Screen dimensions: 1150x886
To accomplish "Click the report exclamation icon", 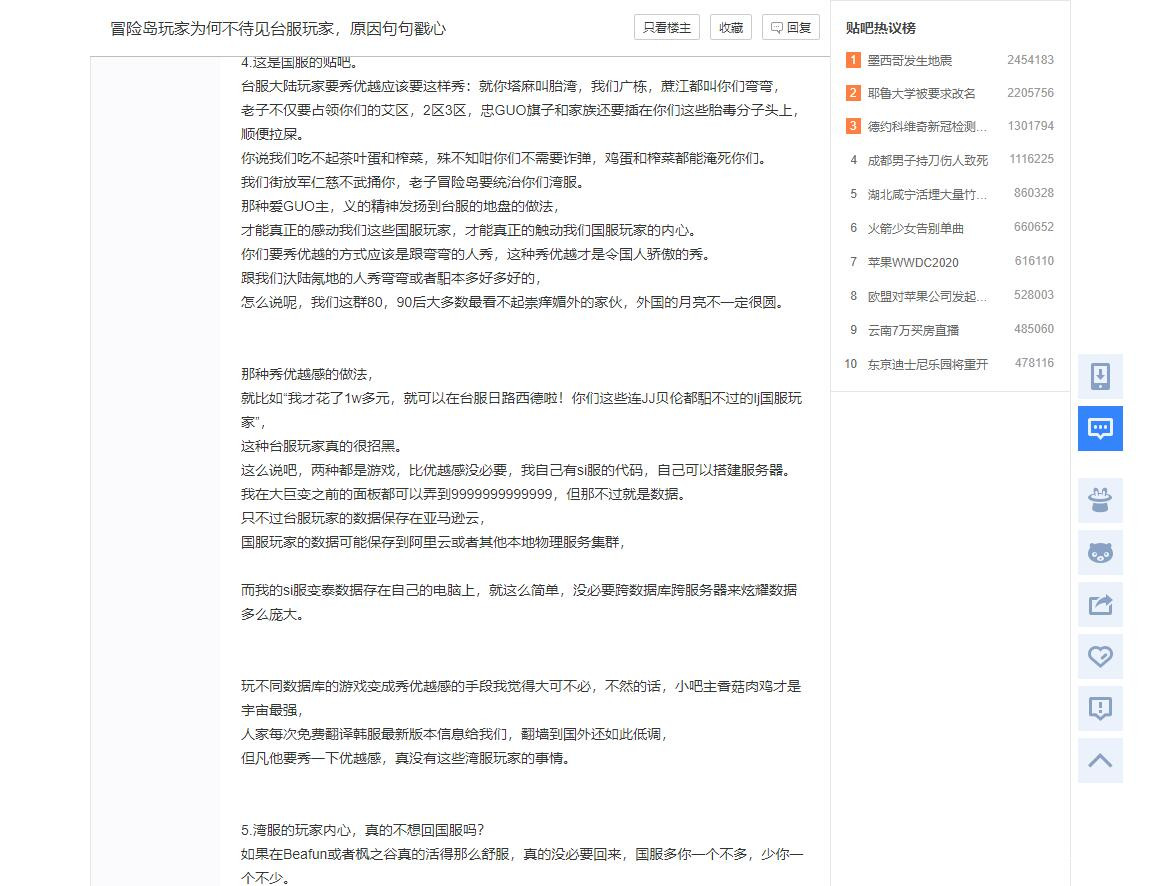I will pos(1100,709).
